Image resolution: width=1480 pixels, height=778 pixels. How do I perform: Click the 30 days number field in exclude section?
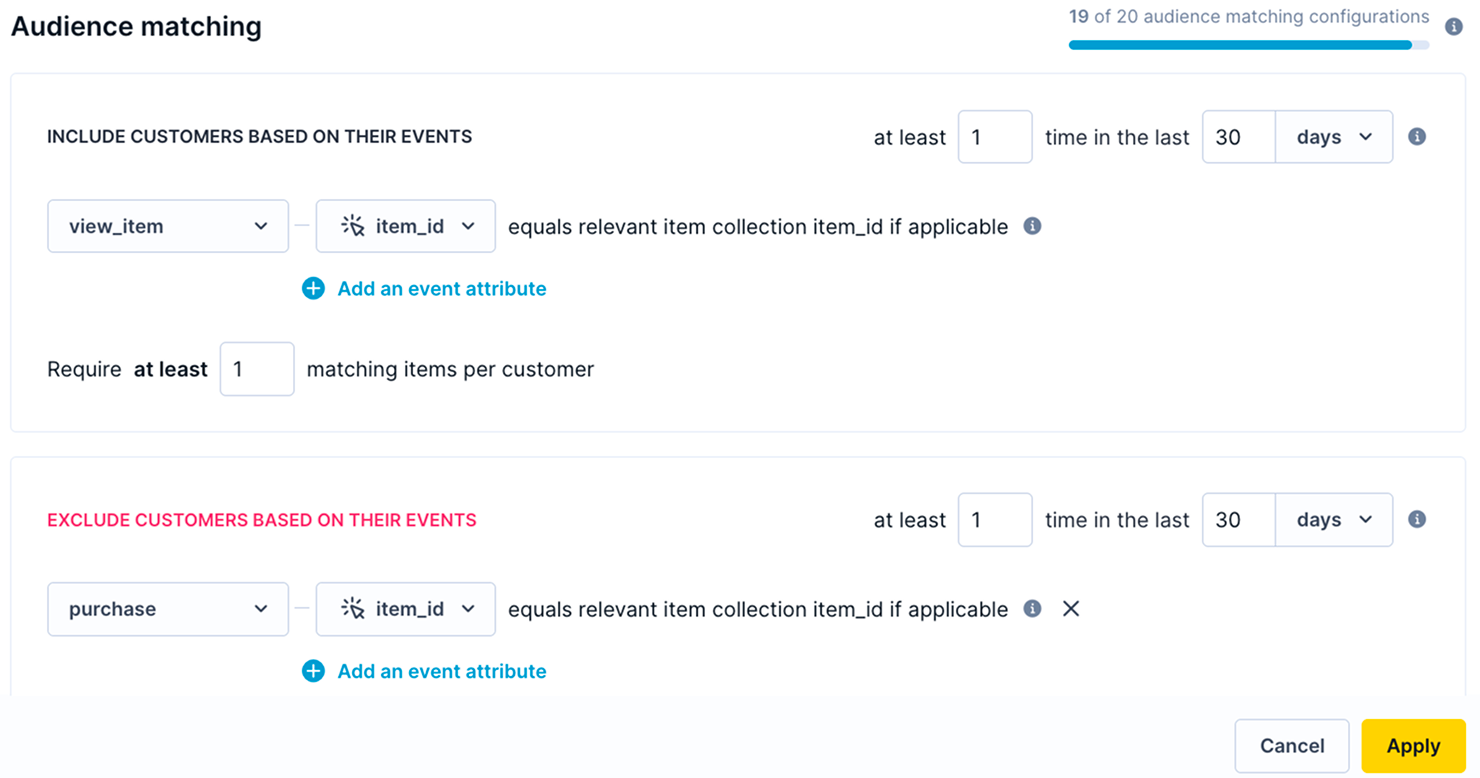[1239, 520]
